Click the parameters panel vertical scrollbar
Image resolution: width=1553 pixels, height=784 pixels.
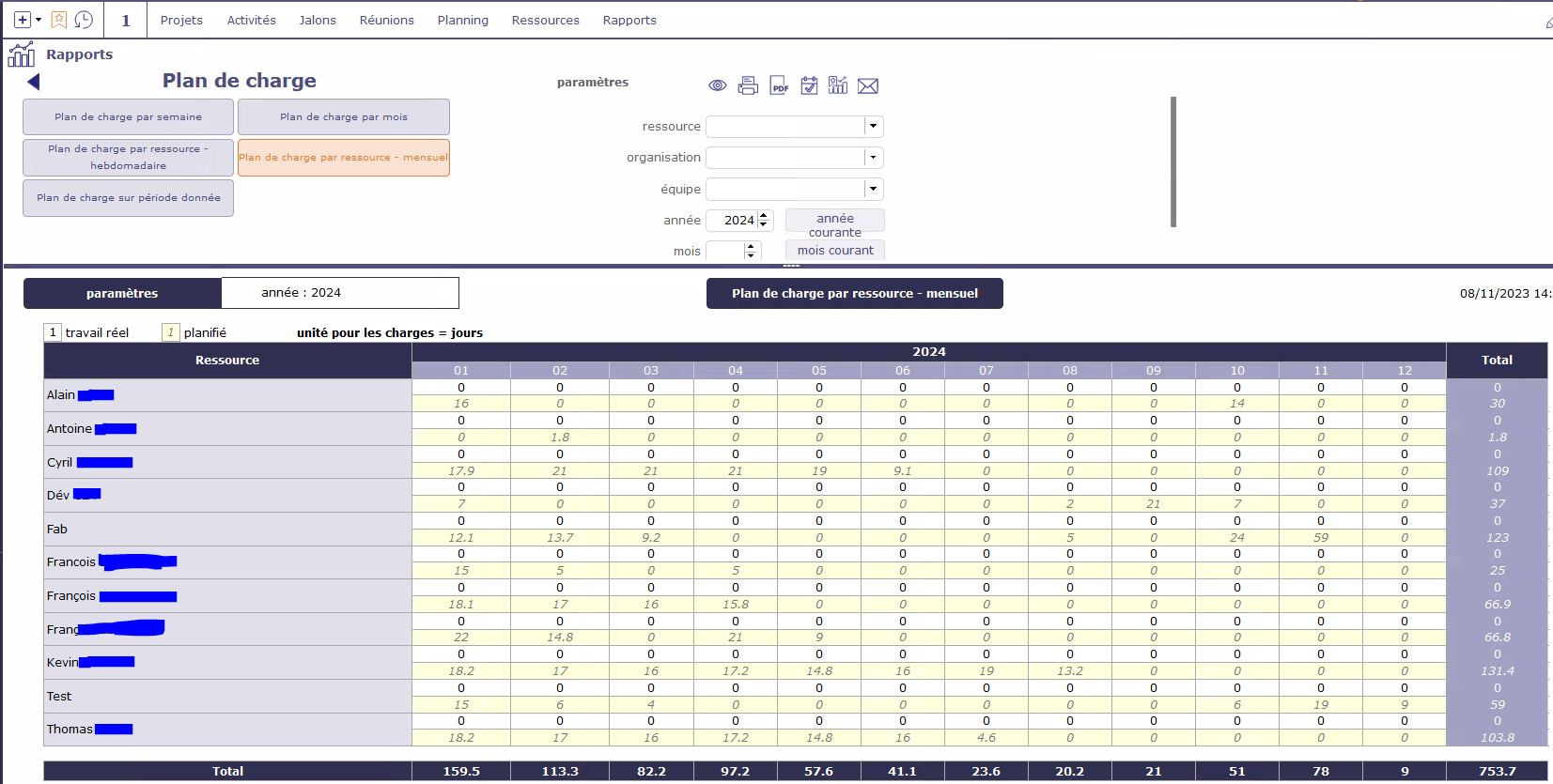1173,161
